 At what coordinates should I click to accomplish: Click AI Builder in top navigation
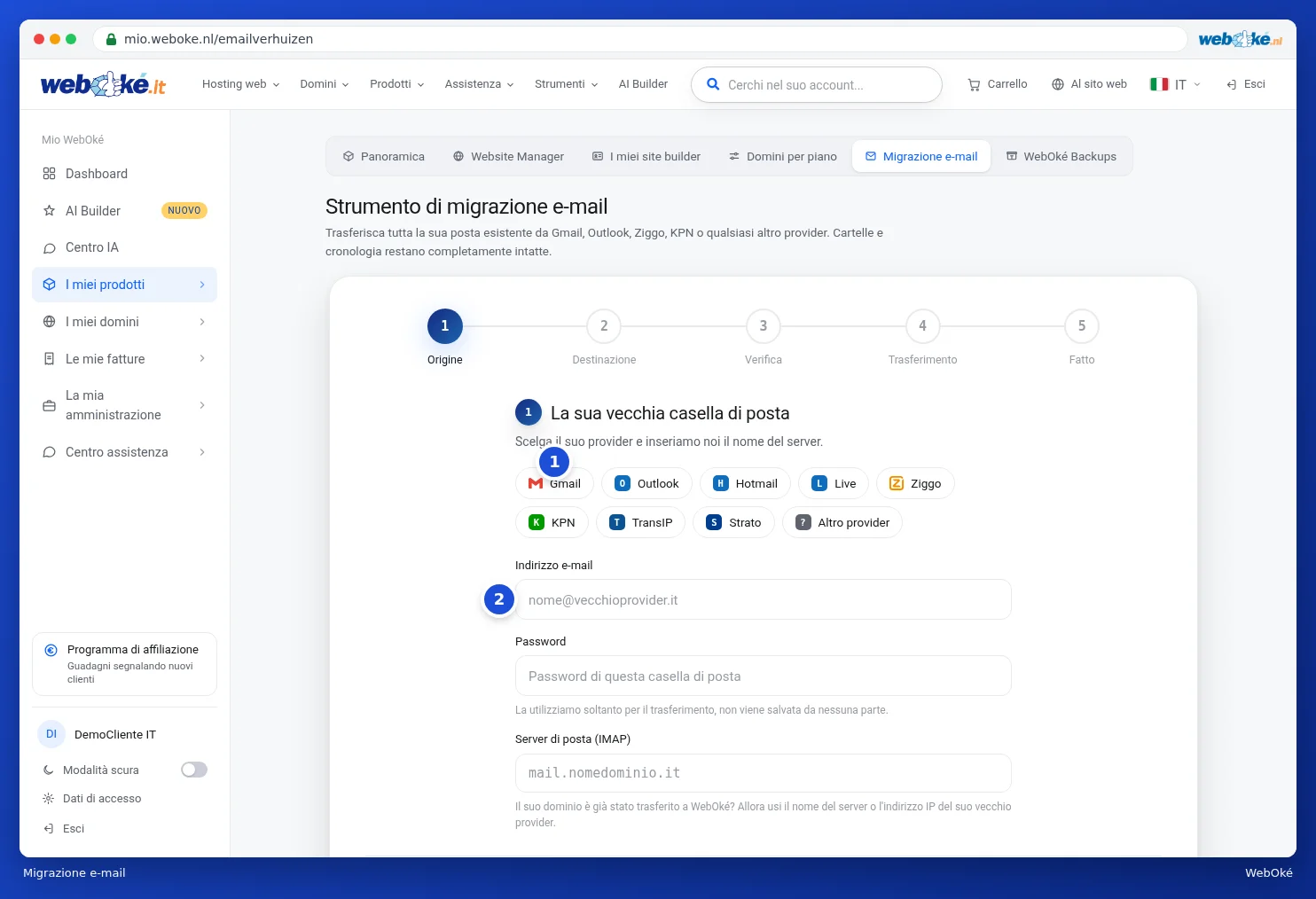[643, 84]
